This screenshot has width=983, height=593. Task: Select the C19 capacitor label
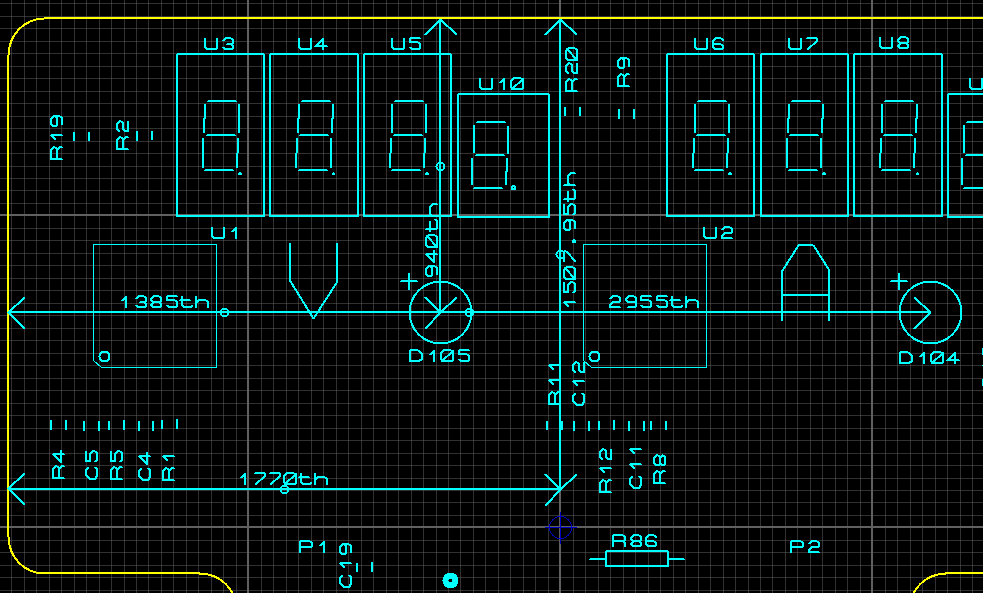click(x=345, y=565)
